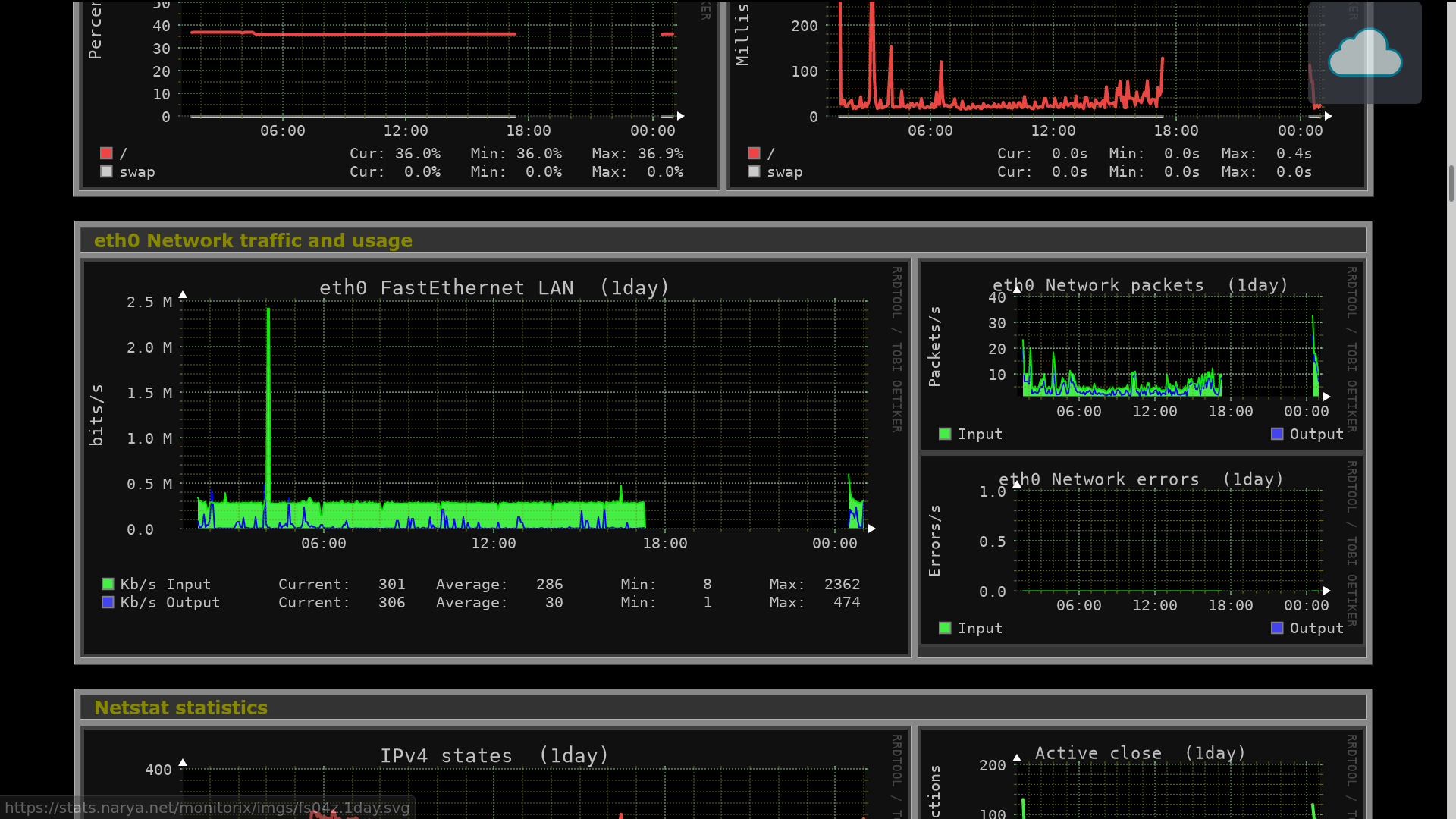Click the page vertical scrollbar thumb
The image size is (1456, 819).
click(x=1451, y=184)
